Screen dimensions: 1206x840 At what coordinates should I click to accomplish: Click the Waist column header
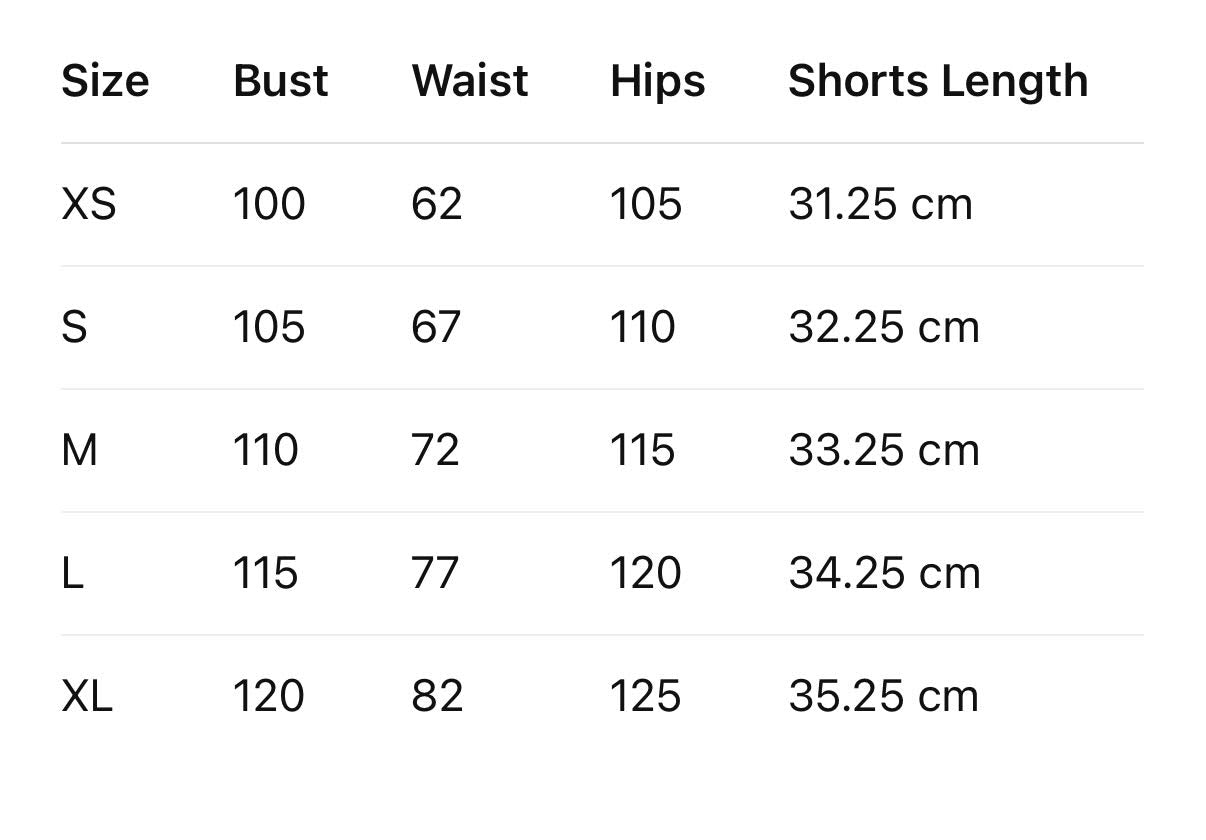tap(469, 81)
